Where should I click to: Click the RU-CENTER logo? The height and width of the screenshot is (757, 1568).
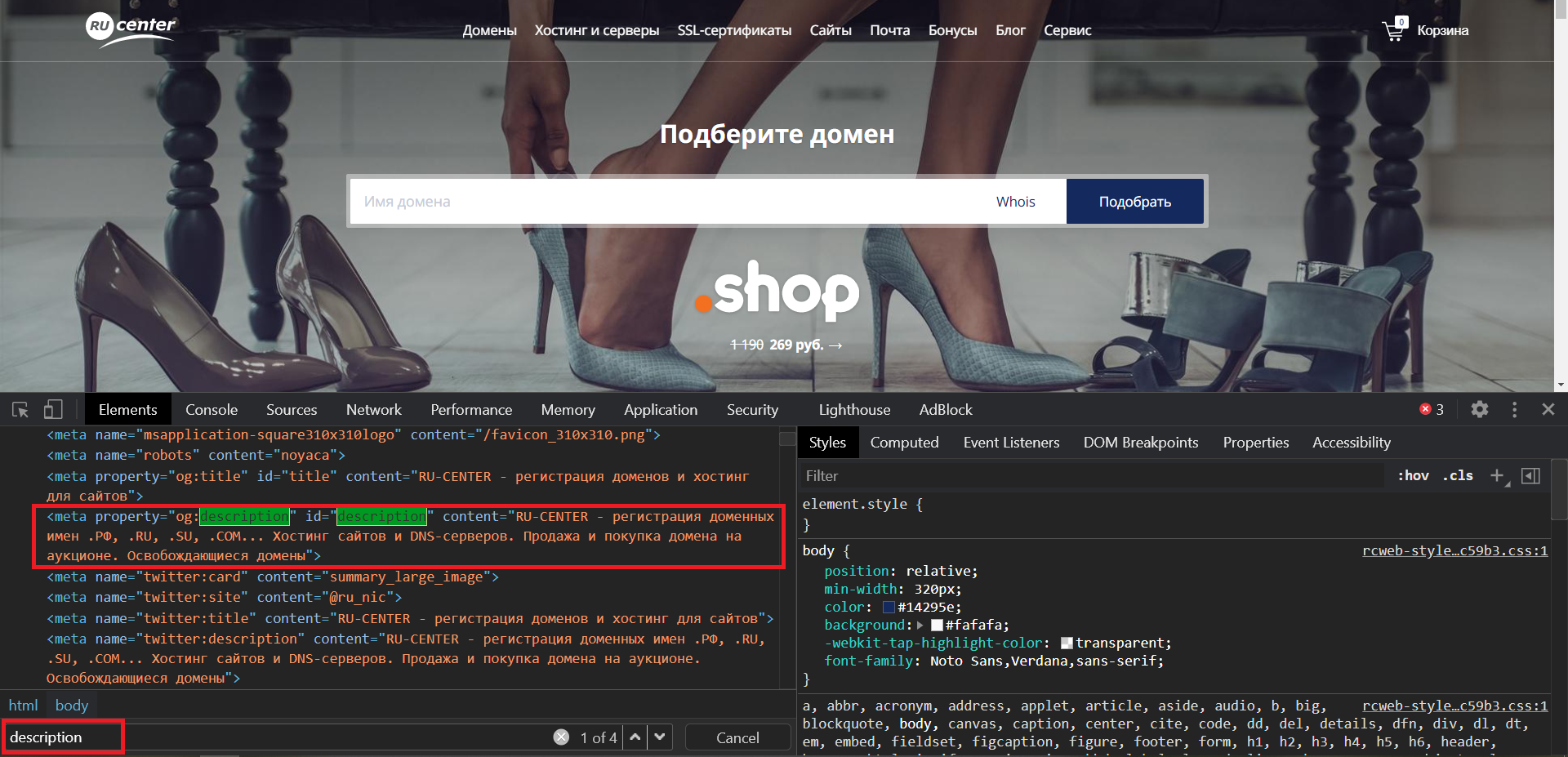[x=131, y=29]
